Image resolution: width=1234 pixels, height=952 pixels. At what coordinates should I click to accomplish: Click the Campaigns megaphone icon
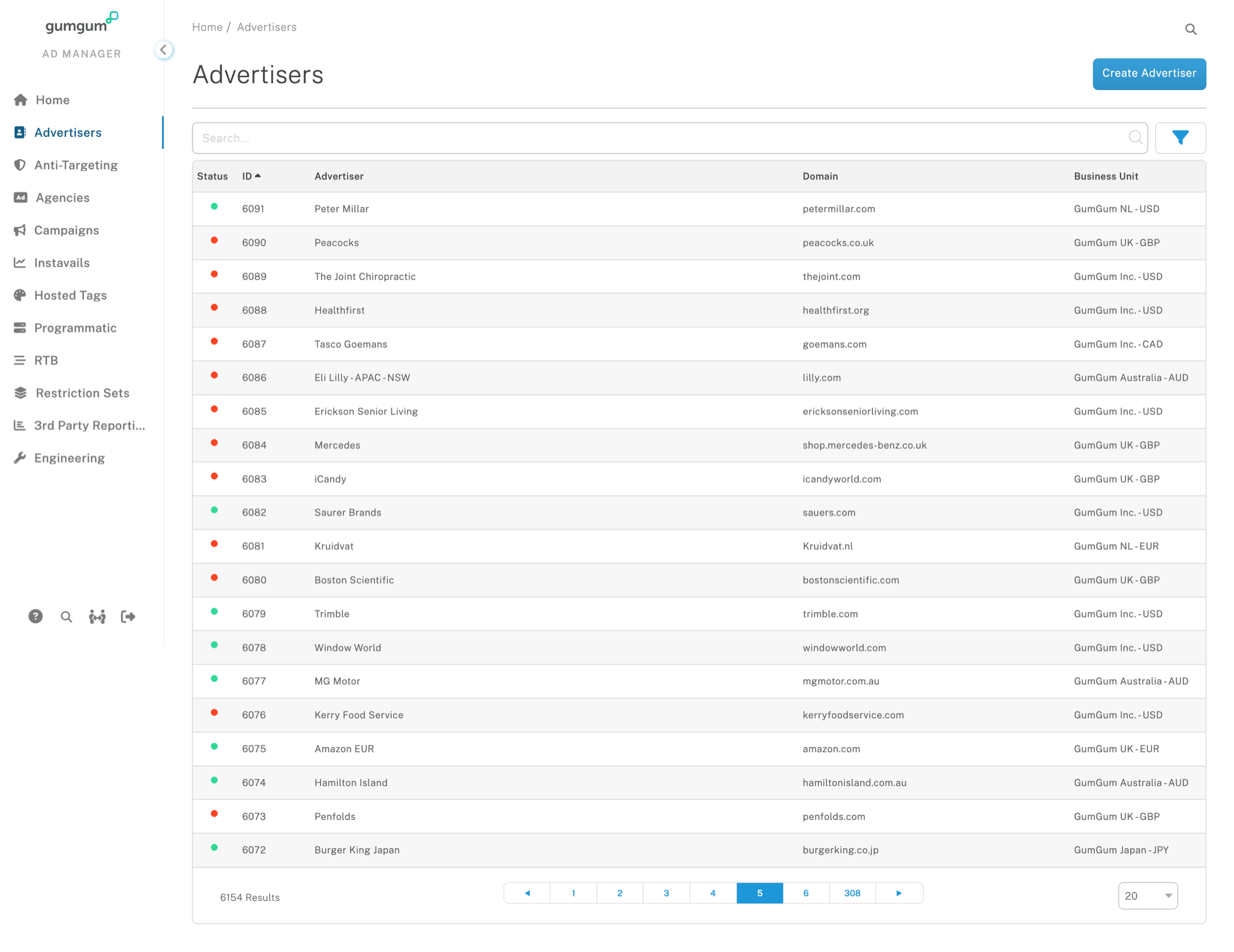click(20, 230)
